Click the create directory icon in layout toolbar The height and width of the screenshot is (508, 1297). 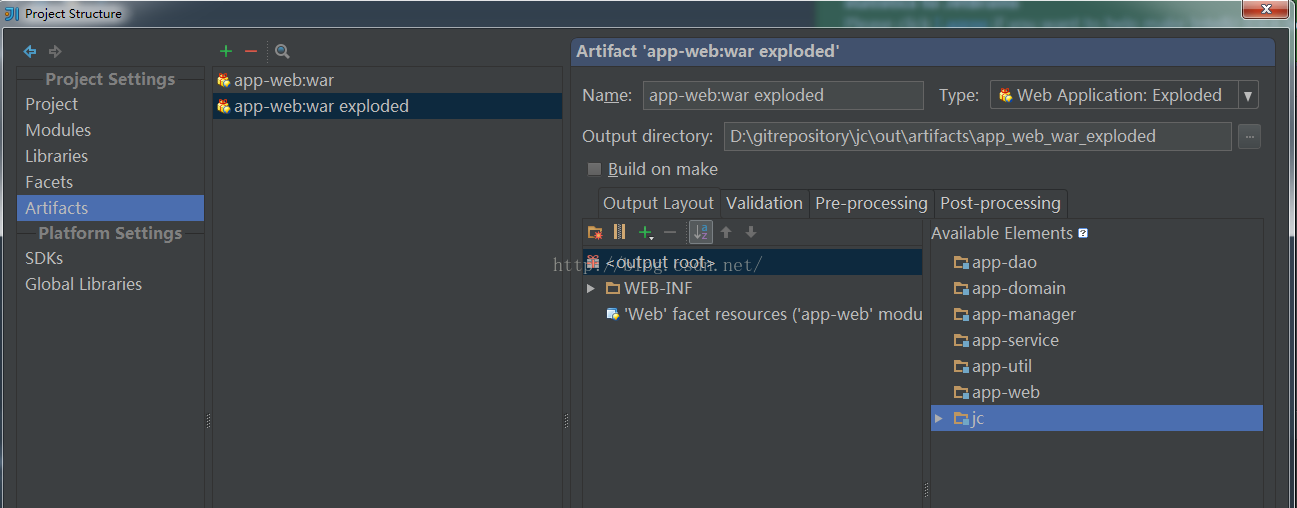[595, 232]
